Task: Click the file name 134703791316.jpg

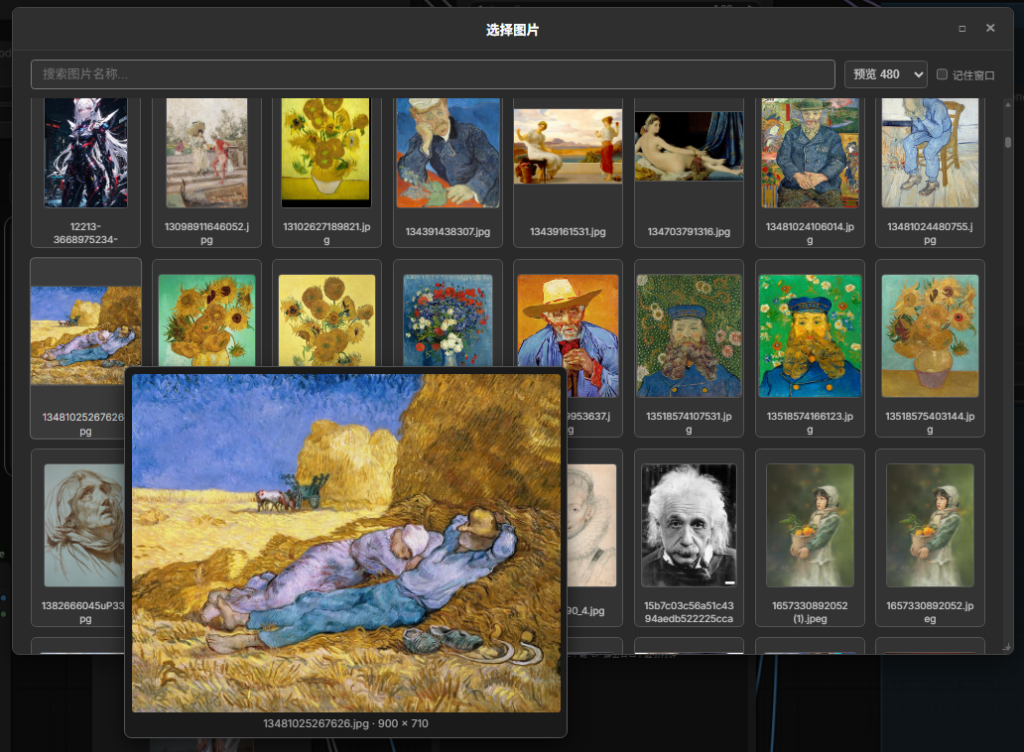Action: tap(688, 232)
